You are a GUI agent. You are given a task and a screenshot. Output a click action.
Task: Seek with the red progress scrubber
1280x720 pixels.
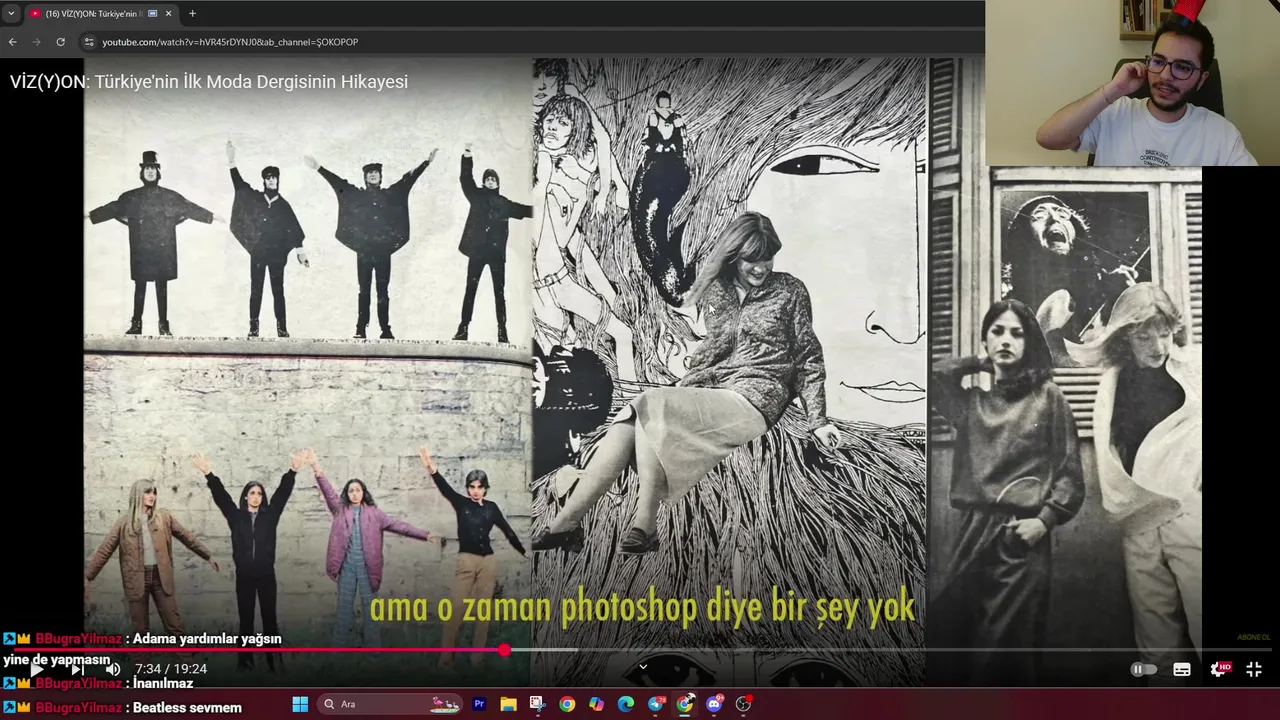point(504,650)
